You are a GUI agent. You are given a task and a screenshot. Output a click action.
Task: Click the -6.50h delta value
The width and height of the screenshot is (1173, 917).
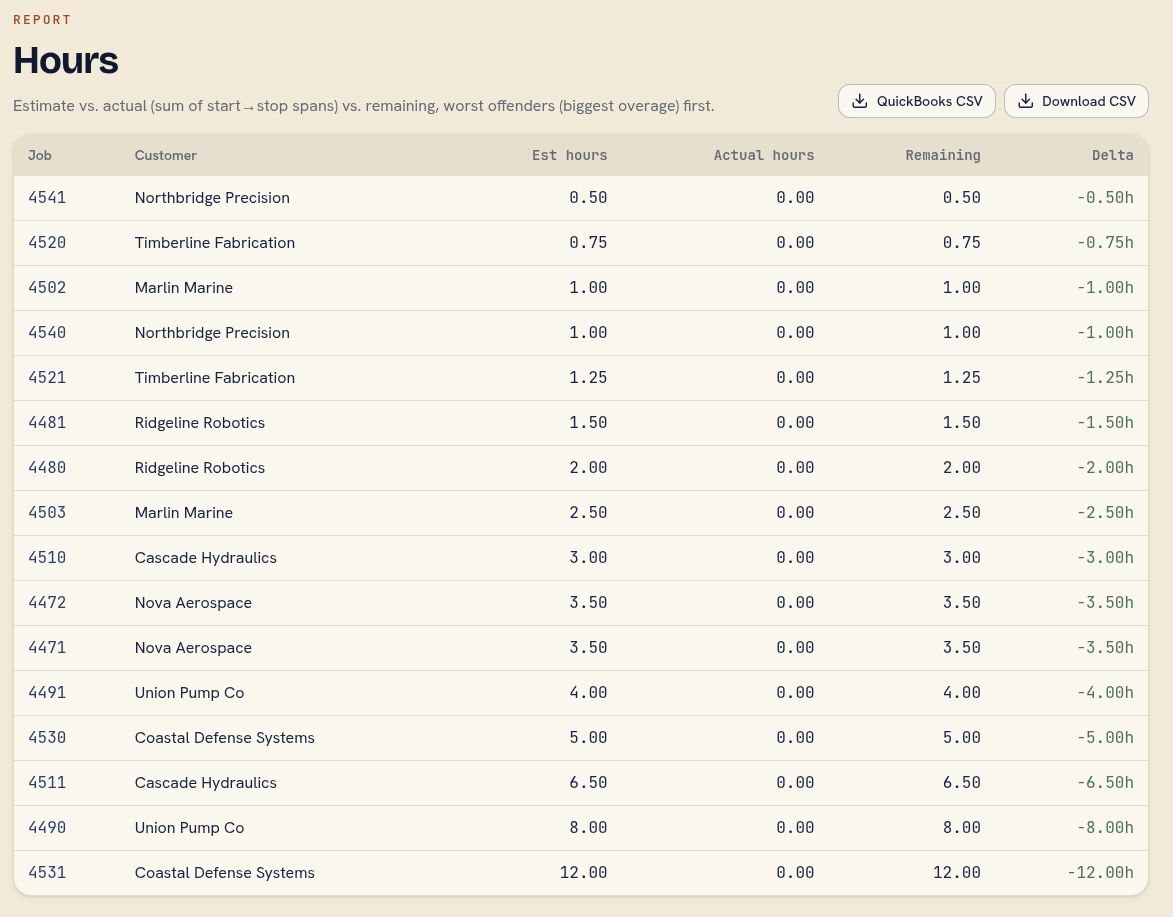tap(1105, 782)
